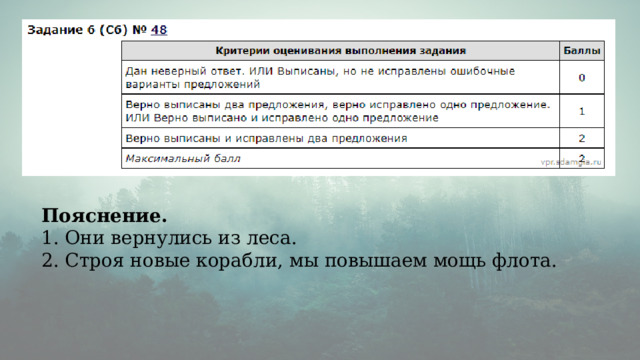Click the row 'Верно выписаны два предложения, верно исправлено'

pos(340,111)
